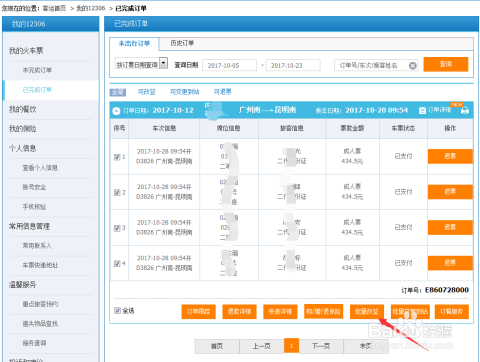Open 手机核验 in sidebar

[x=34, y=207]
